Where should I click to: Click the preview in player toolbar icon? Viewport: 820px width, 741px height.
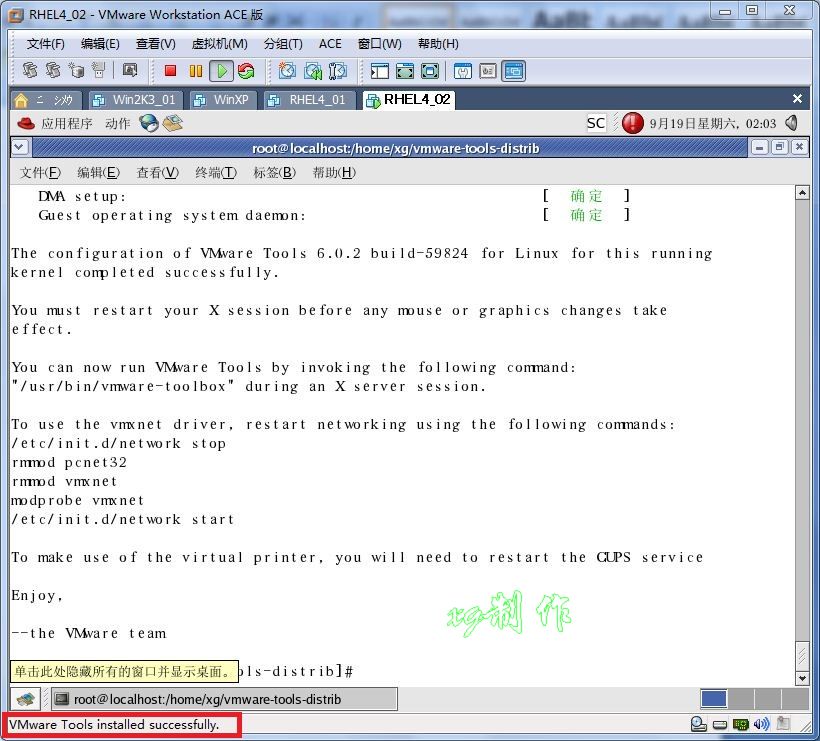pos(130,70)
